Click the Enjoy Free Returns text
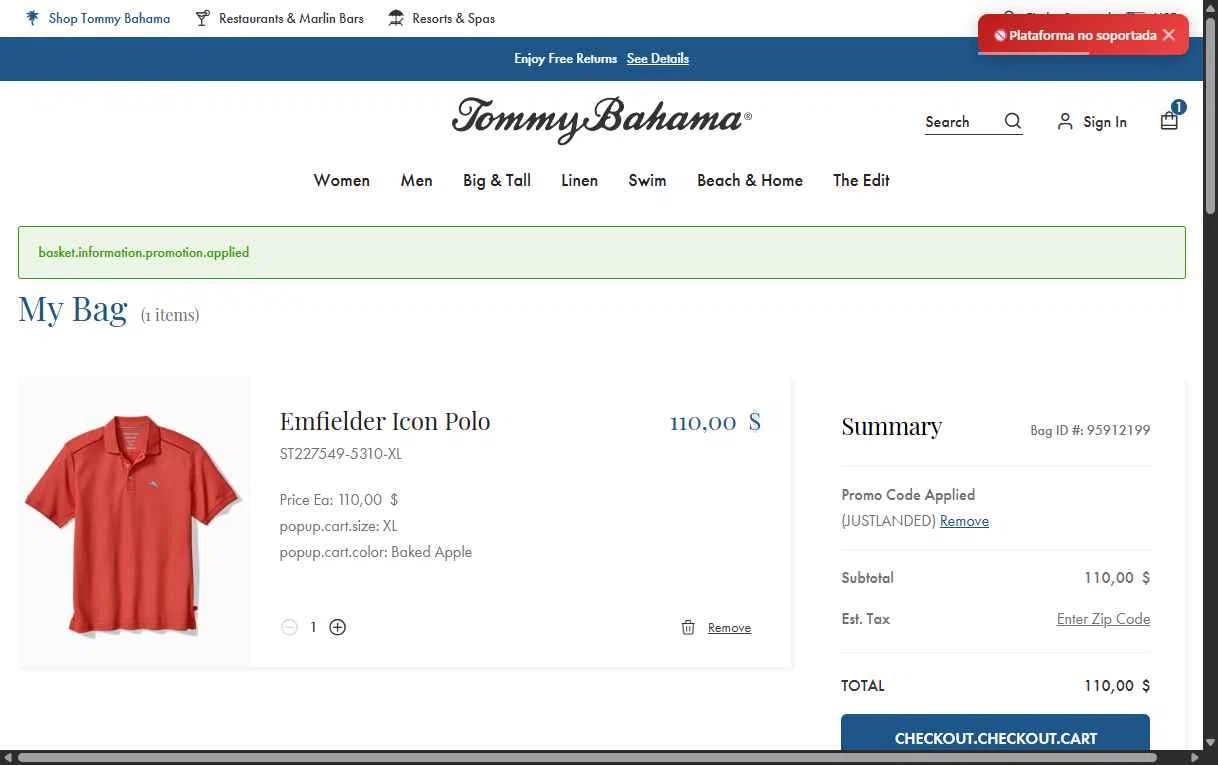The width and height of the screenshot is (1218, 765). coord(566,58)
